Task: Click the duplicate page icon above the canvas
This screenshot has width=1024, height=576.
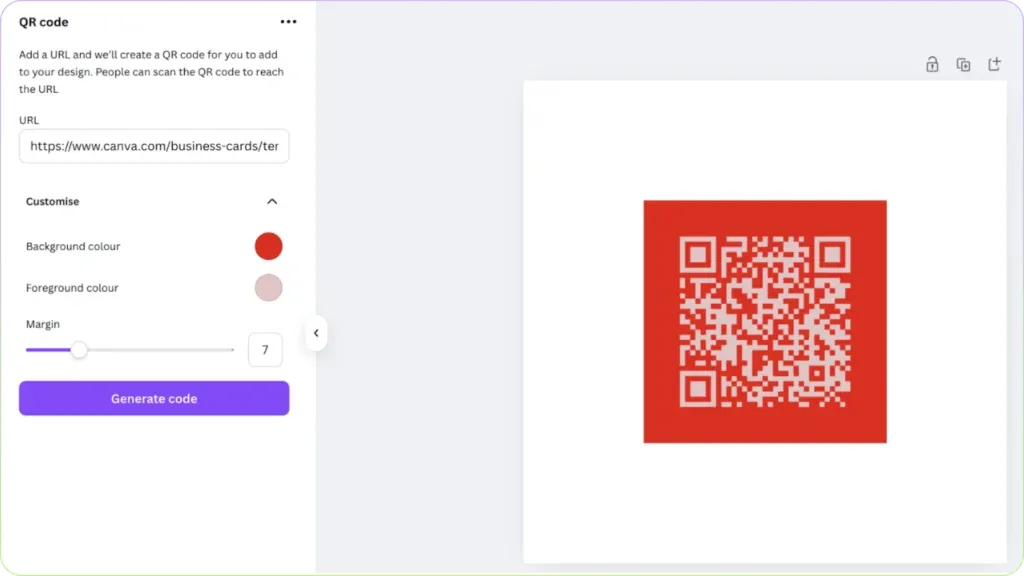Action: click(963, 63)
